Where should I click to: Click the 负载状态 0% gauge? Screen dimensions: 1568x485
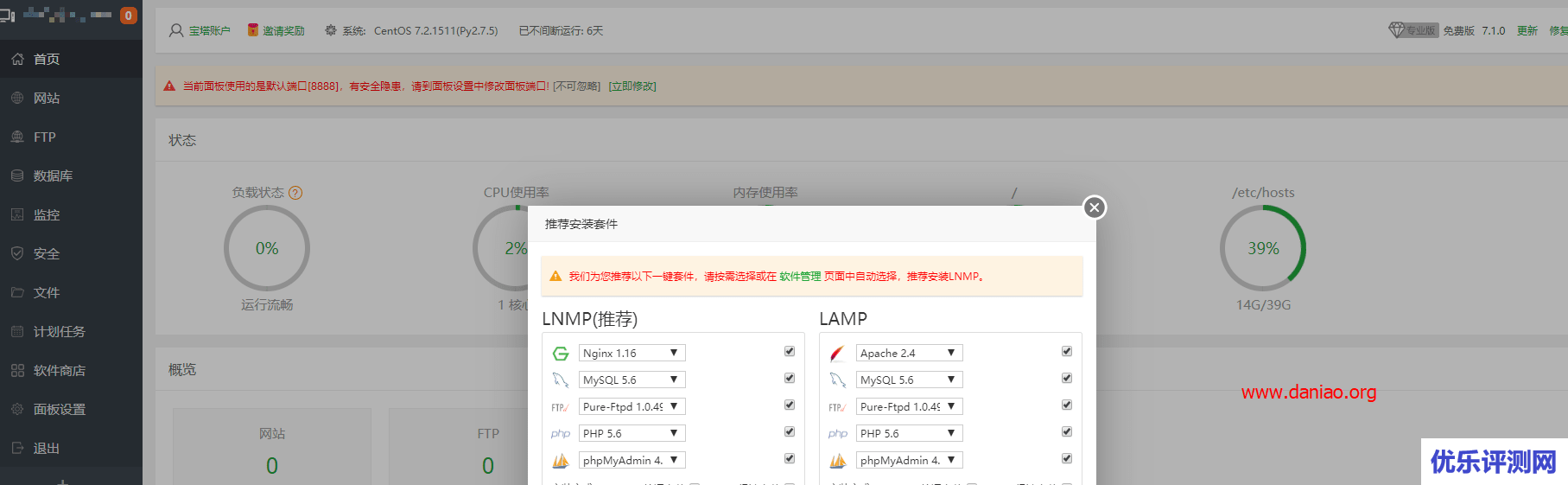pyautogui.click(x=267, y=248)
